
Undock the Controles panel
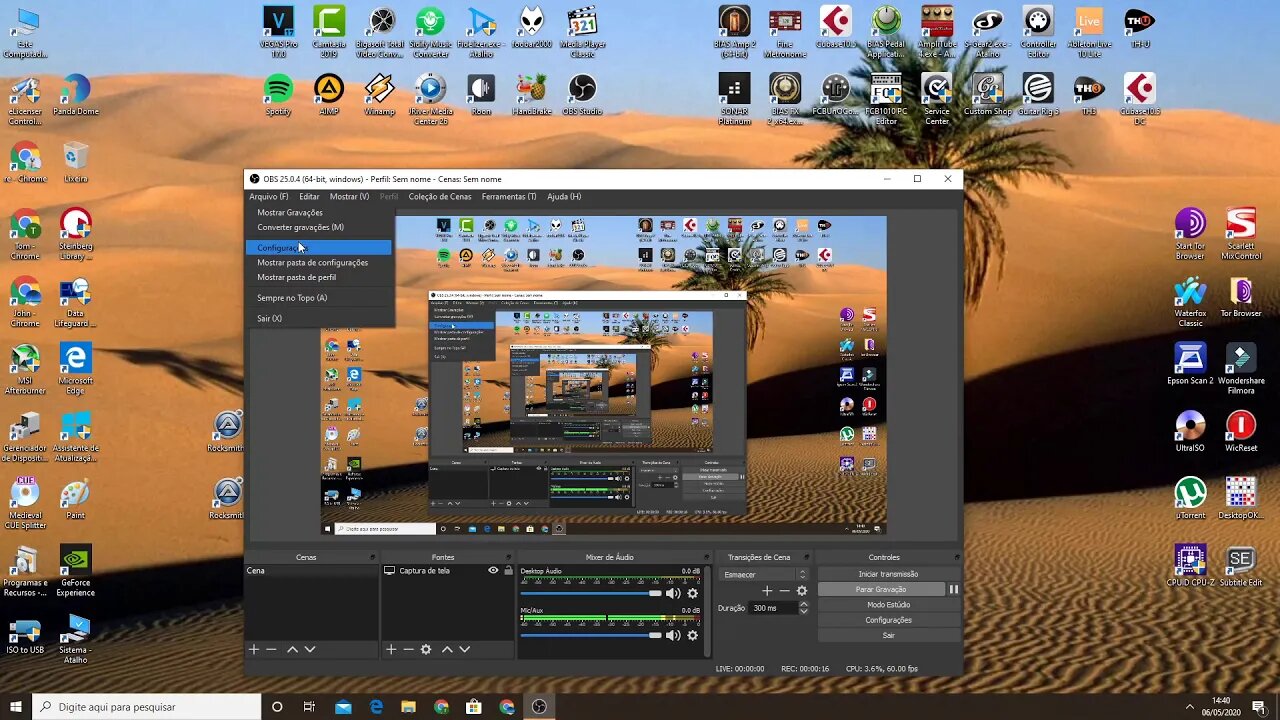[957, 557]
